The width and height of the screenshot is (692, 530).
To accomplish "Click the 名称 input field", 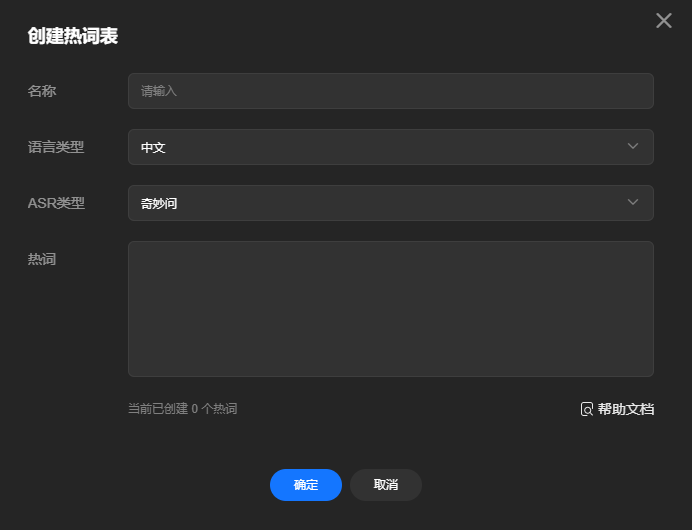I will [391, 91].
